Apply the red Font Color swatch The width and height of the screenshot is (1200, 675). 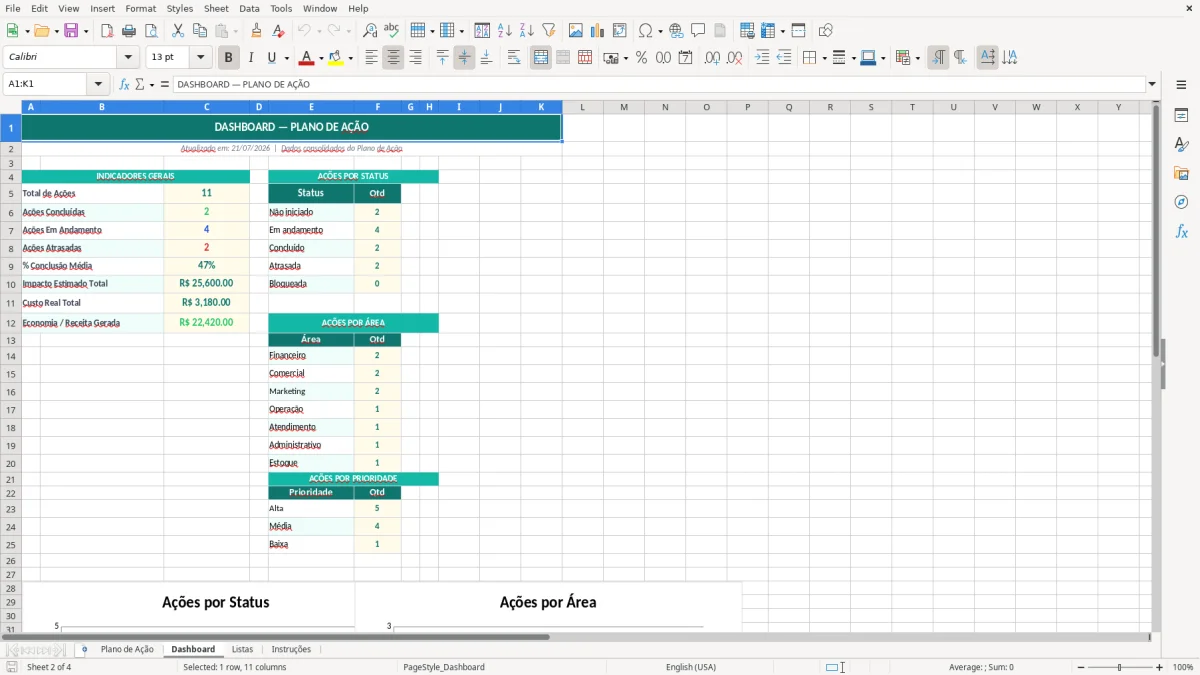tap(306, 58)
